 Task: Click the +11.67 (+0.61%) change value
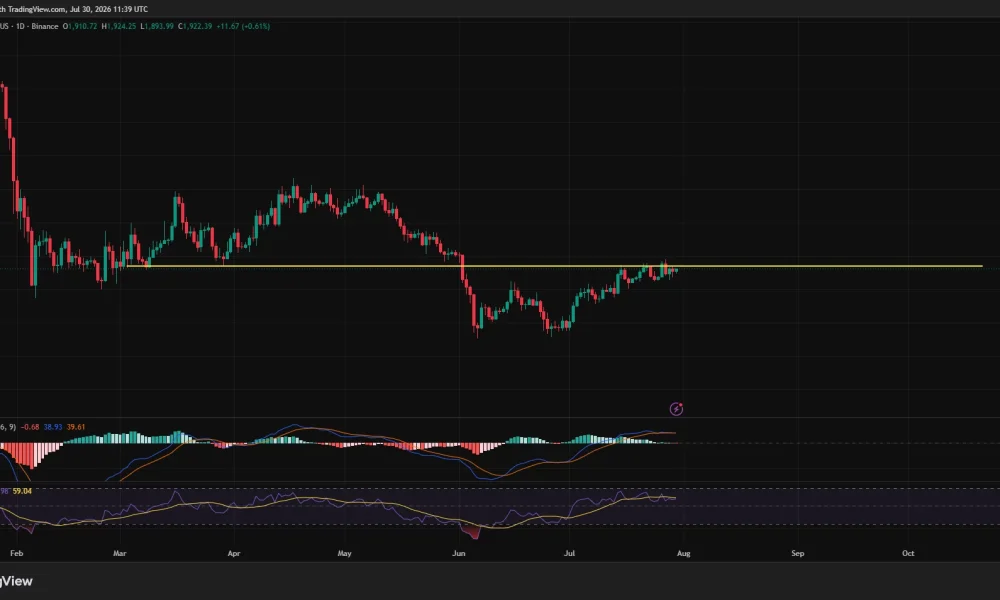243,26
